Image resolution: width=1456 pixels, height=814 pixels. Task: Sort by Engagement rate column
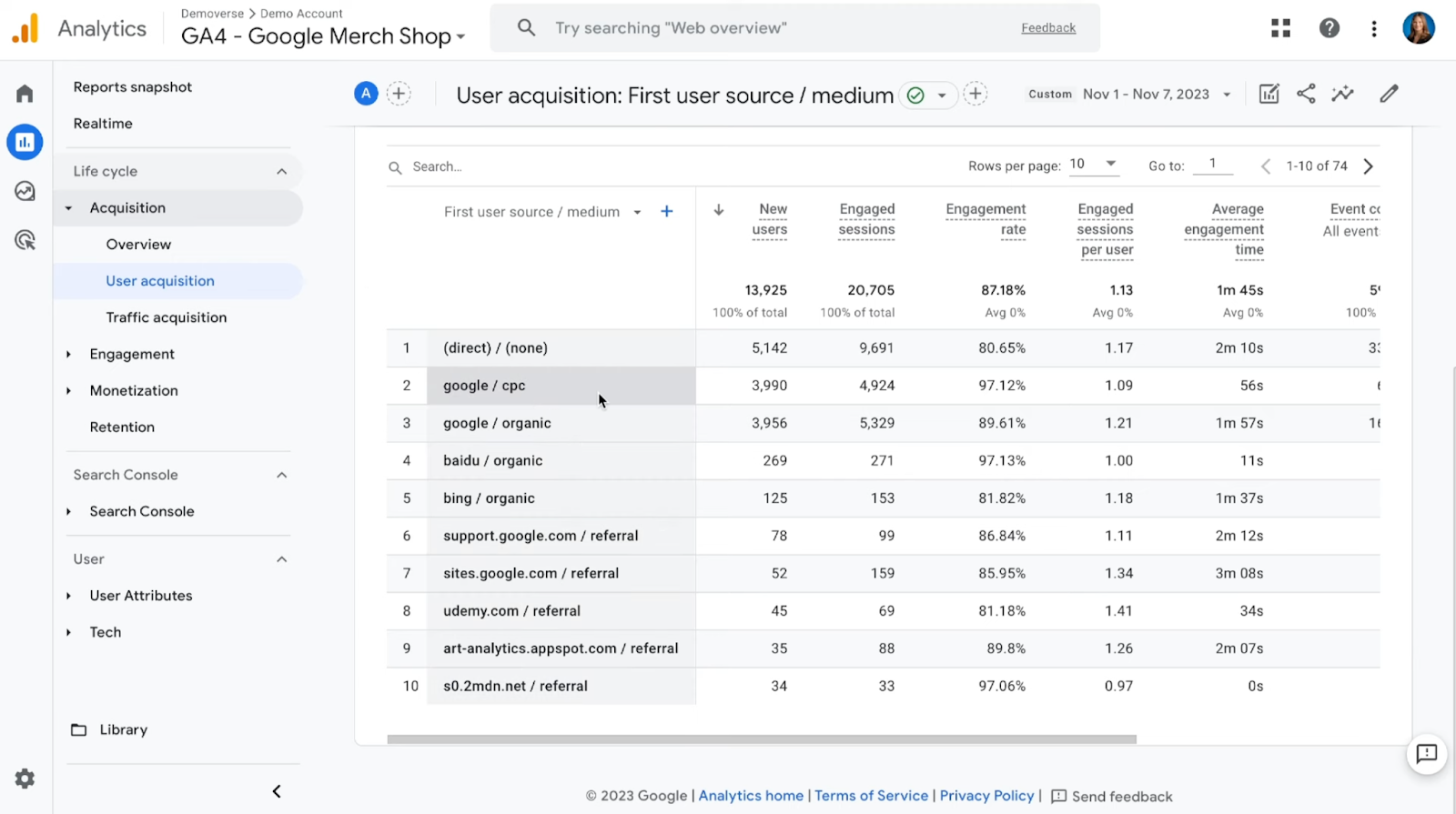(x=986, y=219)
